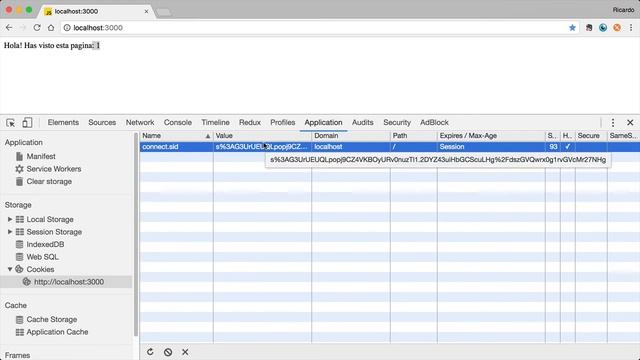This screenshot has height=360, width=640.
Task: Open the Security tab
Action: click(397, 122)
